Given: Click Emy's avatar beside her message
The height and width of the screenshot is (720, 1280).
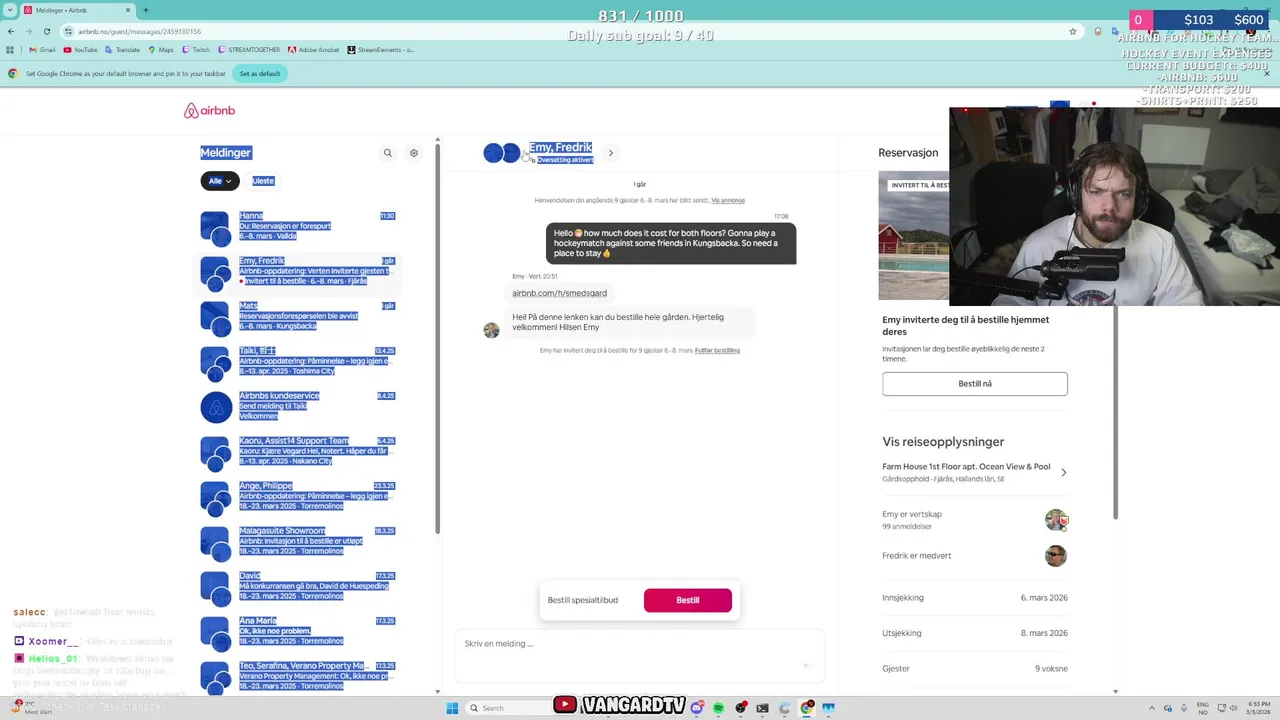Looking at the screenshot, I should [x=491, y=330].
